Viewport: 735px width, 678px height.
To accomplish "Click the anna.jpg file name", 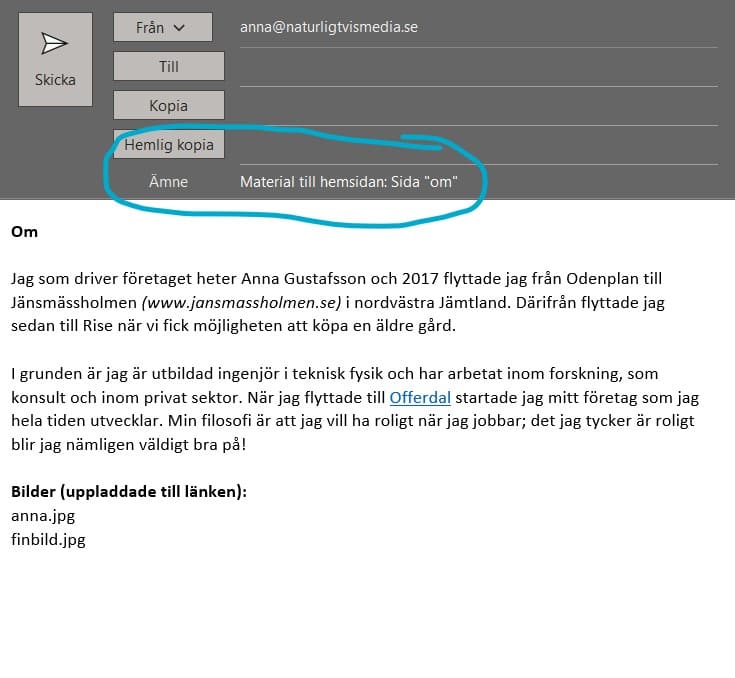I will [x=43, y=517].
